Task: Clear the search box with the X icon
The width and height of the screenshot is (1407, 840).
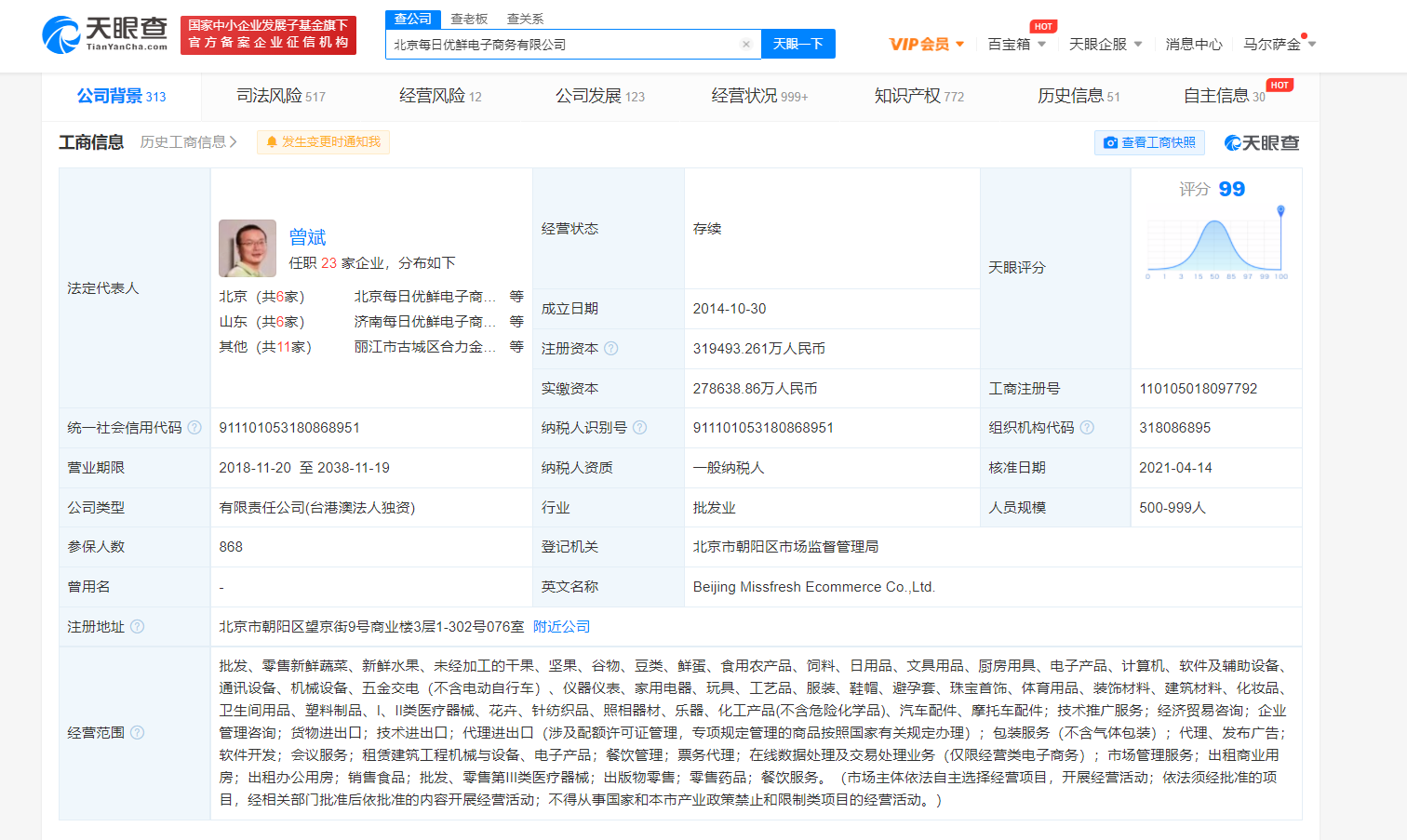Action: point(745,44)
